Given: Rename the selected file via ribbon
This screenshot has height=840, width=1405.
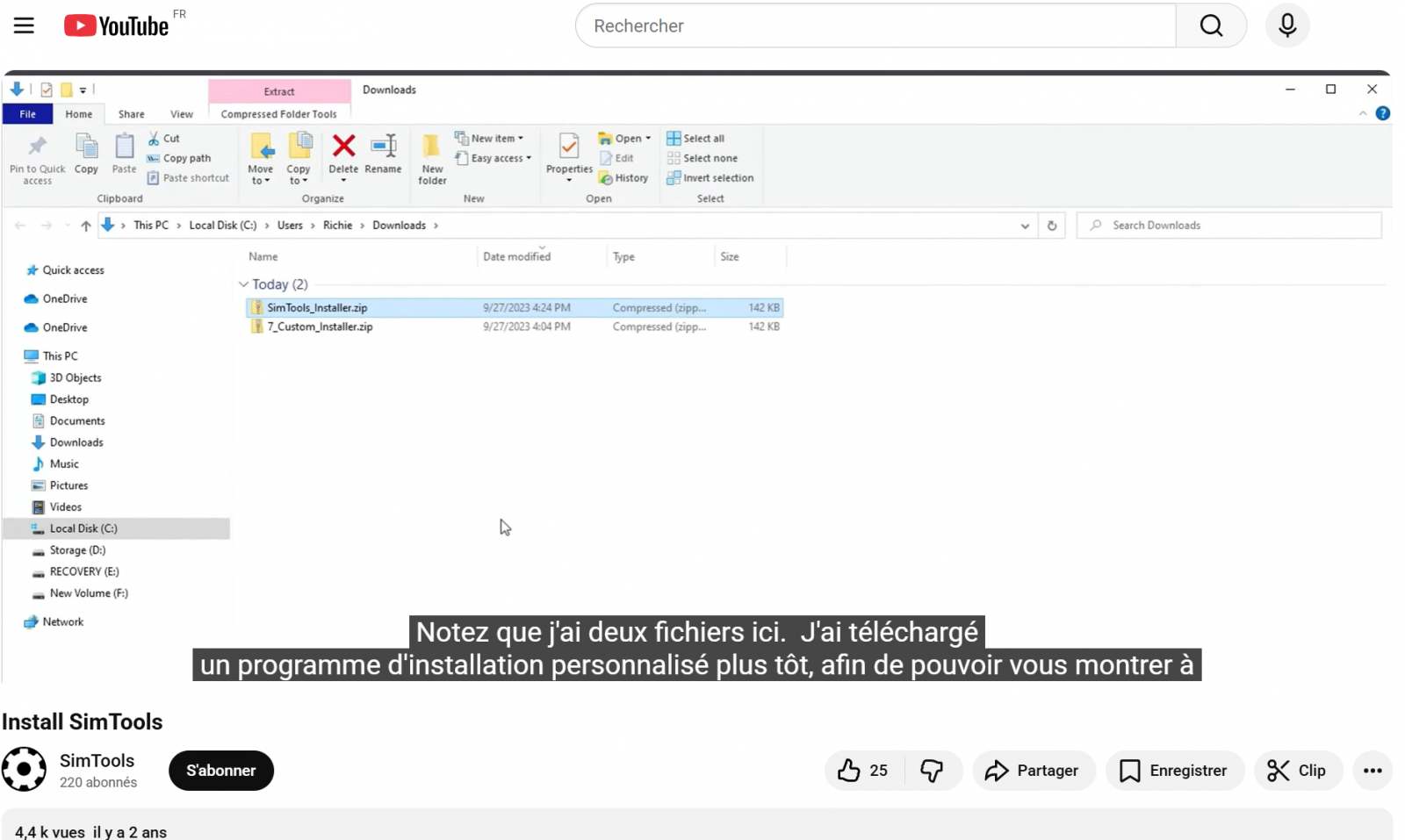Looking at the screenshot, I should (383, 154).
